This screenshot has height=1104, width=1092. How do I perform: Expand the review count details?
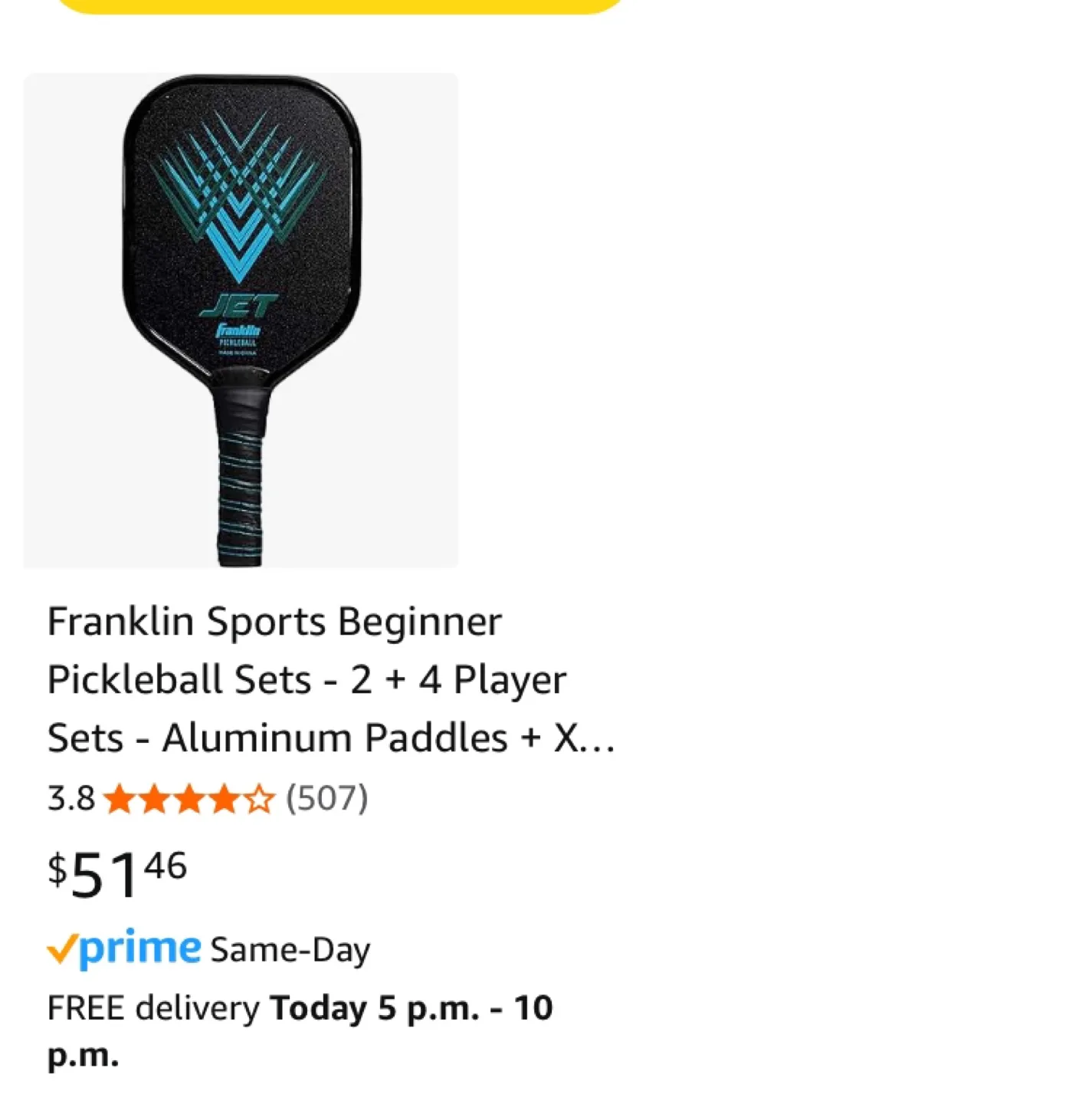click(327, 799)
